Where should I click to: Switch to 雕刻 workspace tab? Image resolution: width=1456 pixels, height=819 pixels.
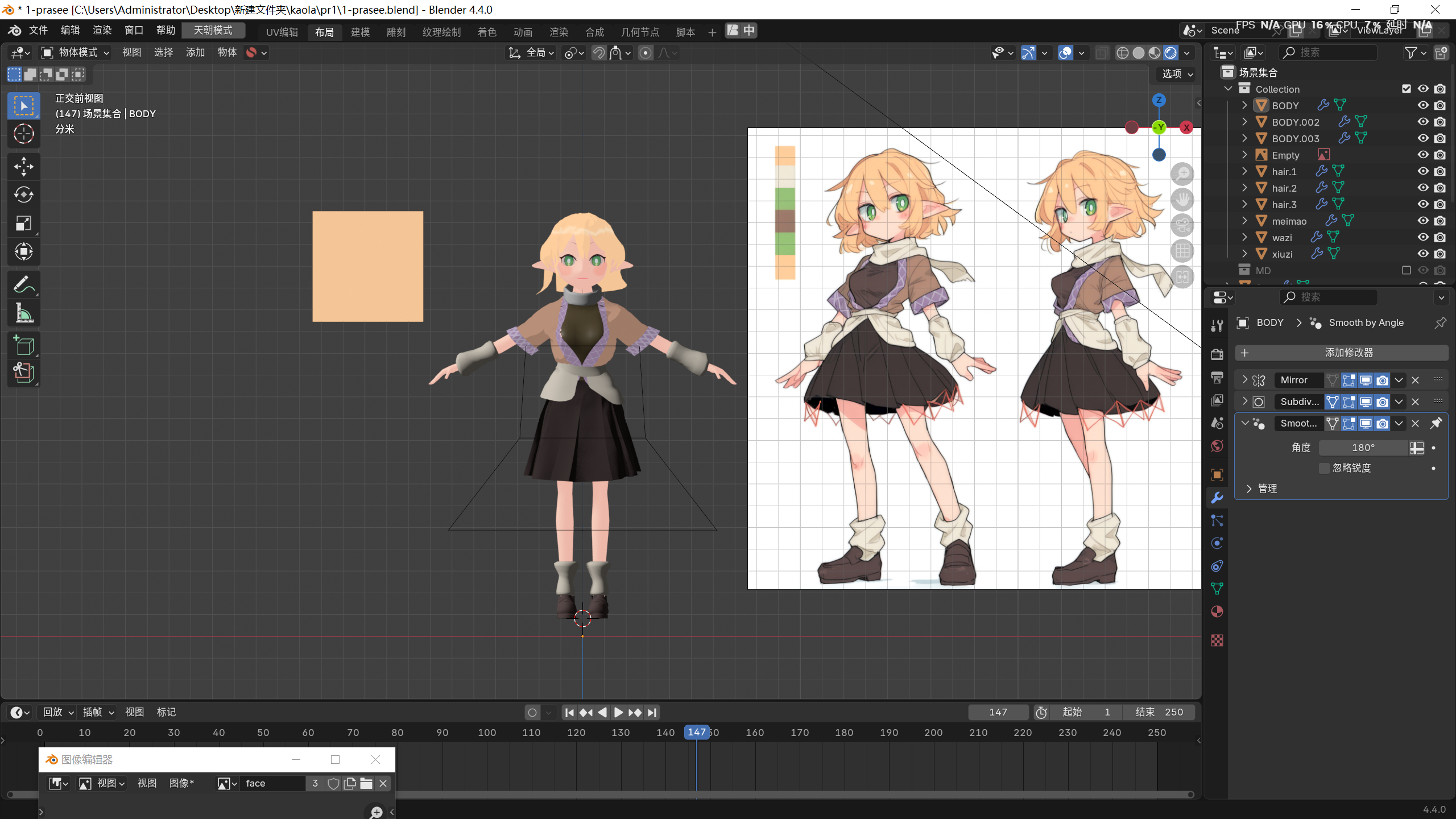point(396,32)
